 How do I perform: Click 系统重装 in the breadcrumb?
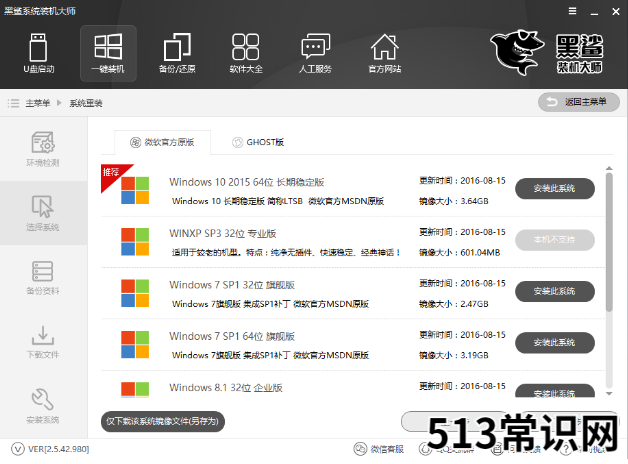click(x=86, y=103)
